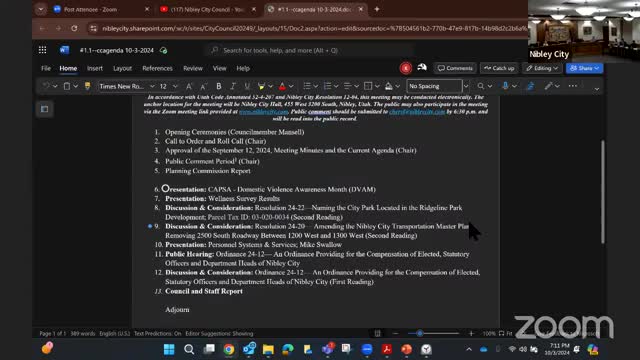
Task: Open the browser tab search dropdown
Action: tap(40, 9)
